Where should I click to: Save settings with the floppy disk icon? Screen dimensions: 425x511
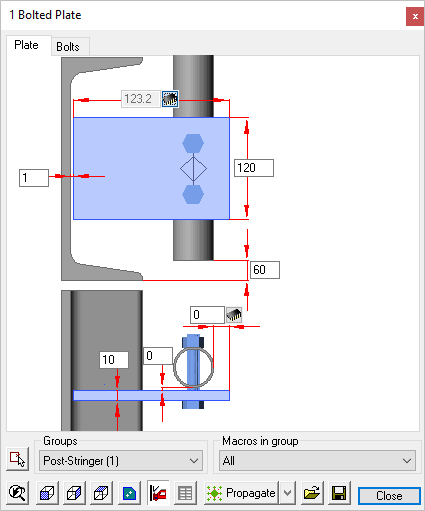point(339,493)
